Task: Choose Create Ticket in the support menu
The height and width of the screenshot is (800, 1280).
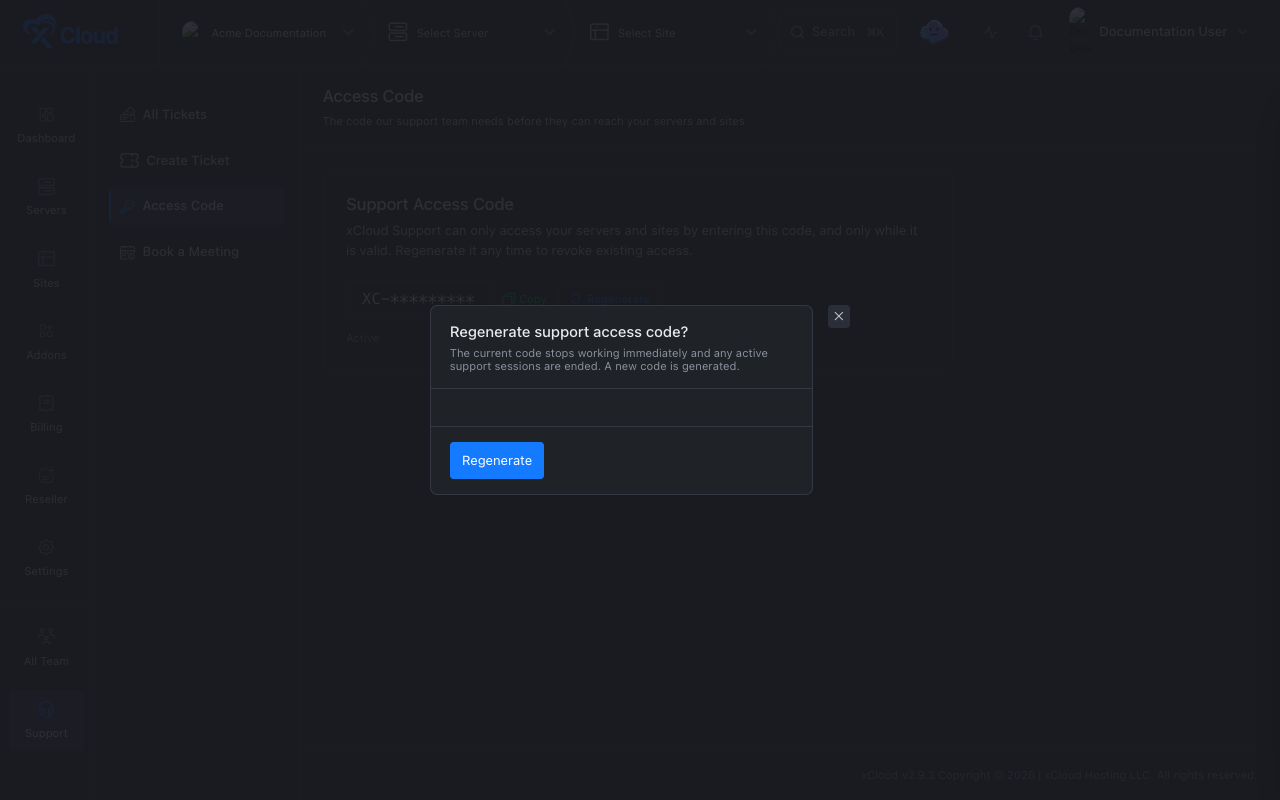Action: 196,160
